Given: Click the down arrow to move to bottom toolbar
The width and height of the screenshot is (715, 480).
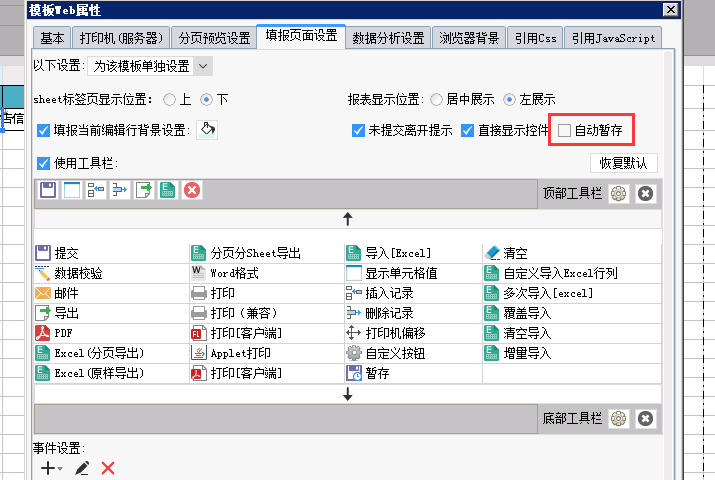Looking at the screenshot, I should [347, 394].
